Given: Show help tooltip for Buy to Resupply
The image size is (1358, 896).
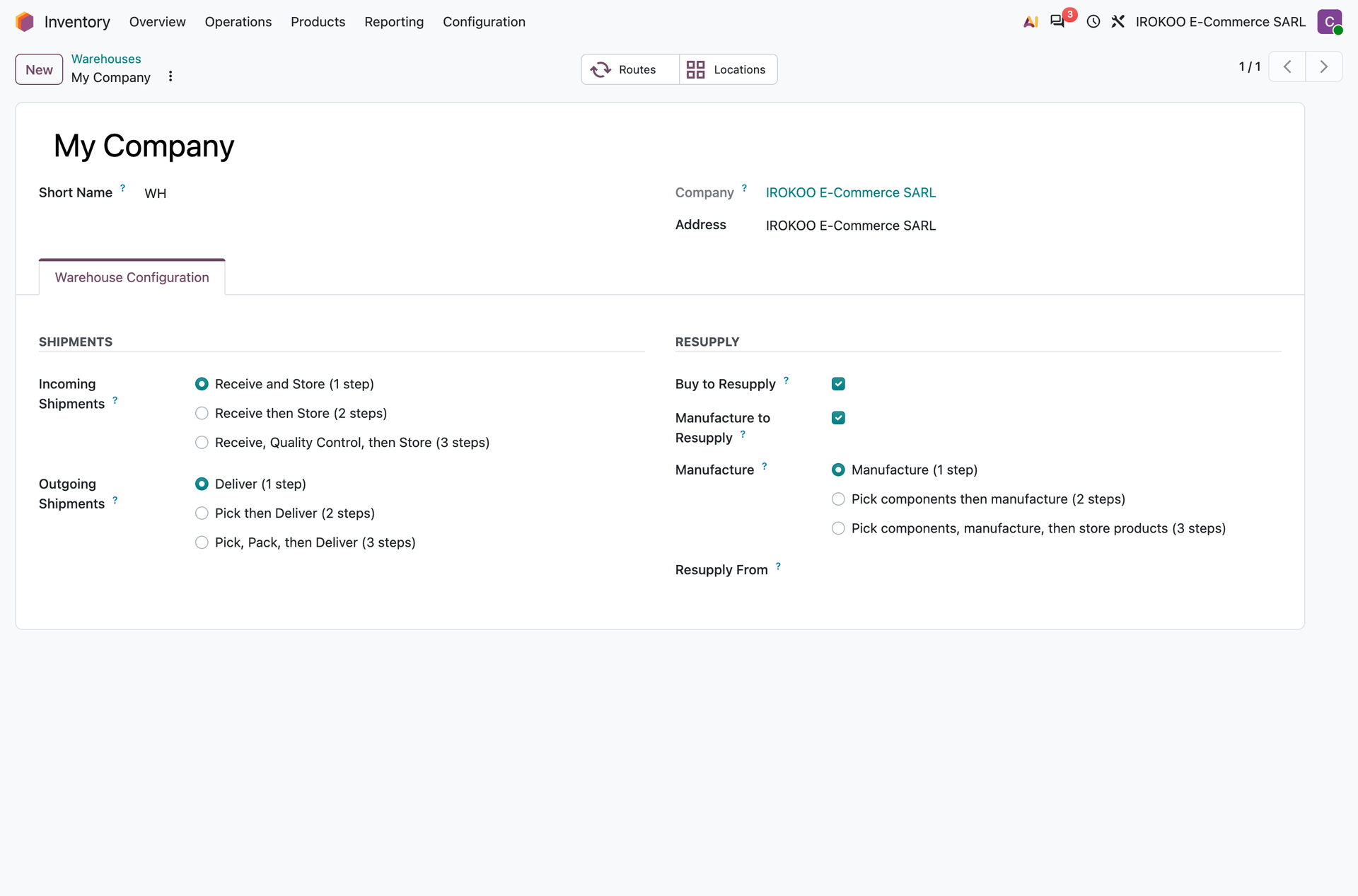Looking at the screenshot, I should tap(786, 380).
